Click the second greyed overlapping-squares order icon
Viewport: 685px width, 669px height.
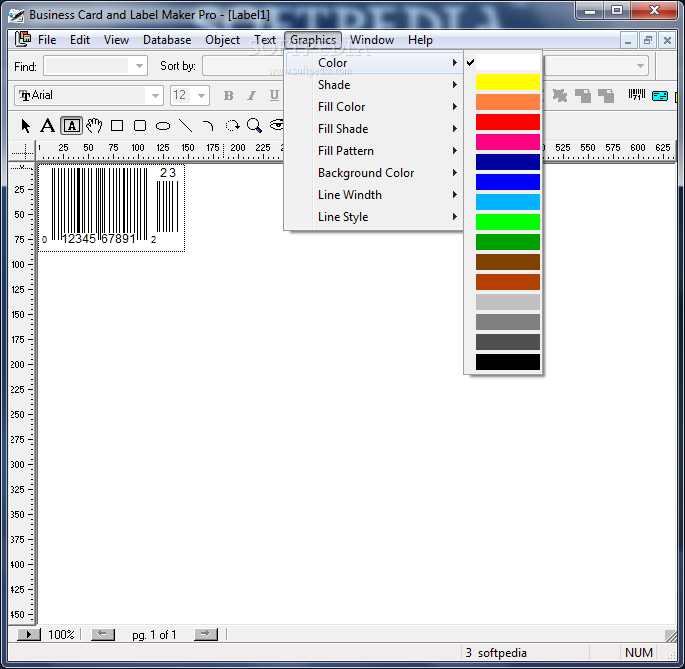click(x=606, y=95)
